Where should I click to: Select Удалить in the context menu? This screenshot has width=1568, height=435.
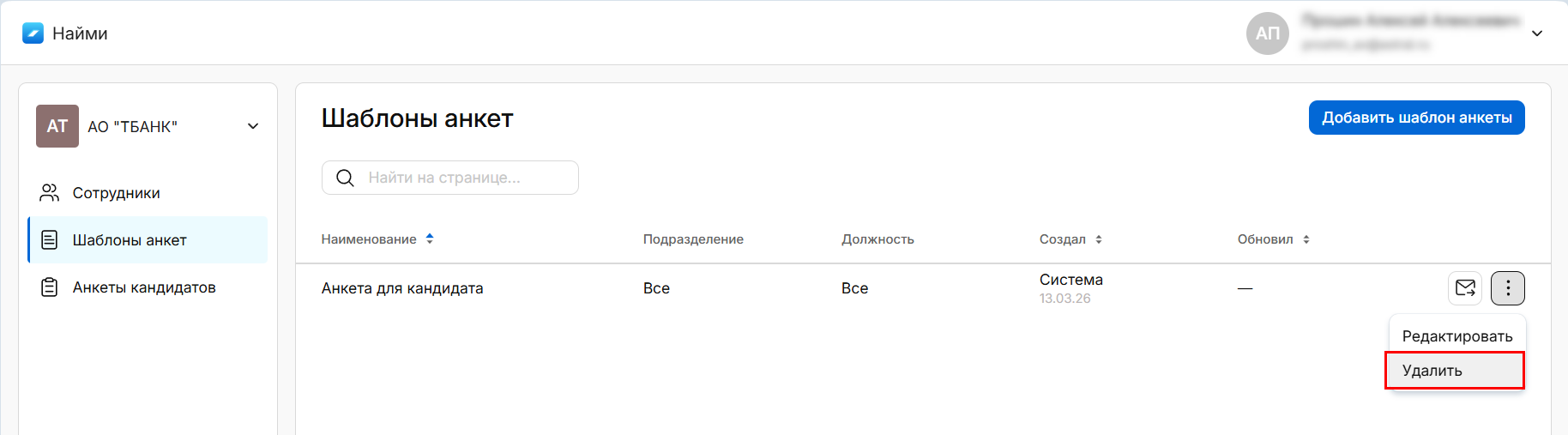pos(1454,371)
